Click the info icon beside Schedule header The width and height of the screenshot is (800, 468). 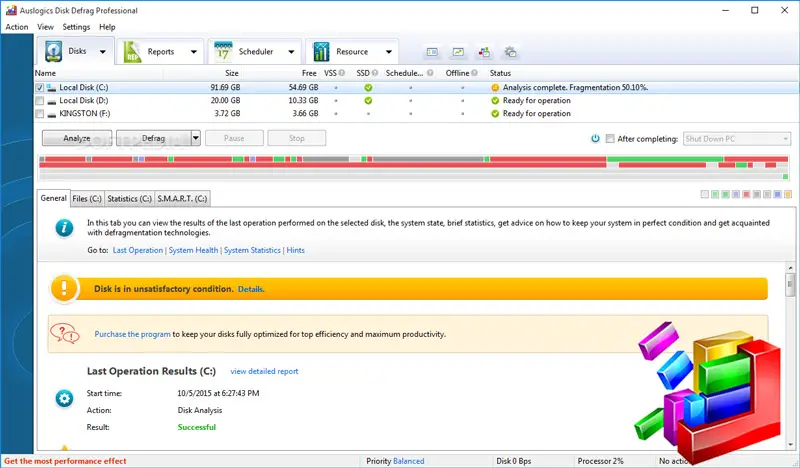pos(430,73)
